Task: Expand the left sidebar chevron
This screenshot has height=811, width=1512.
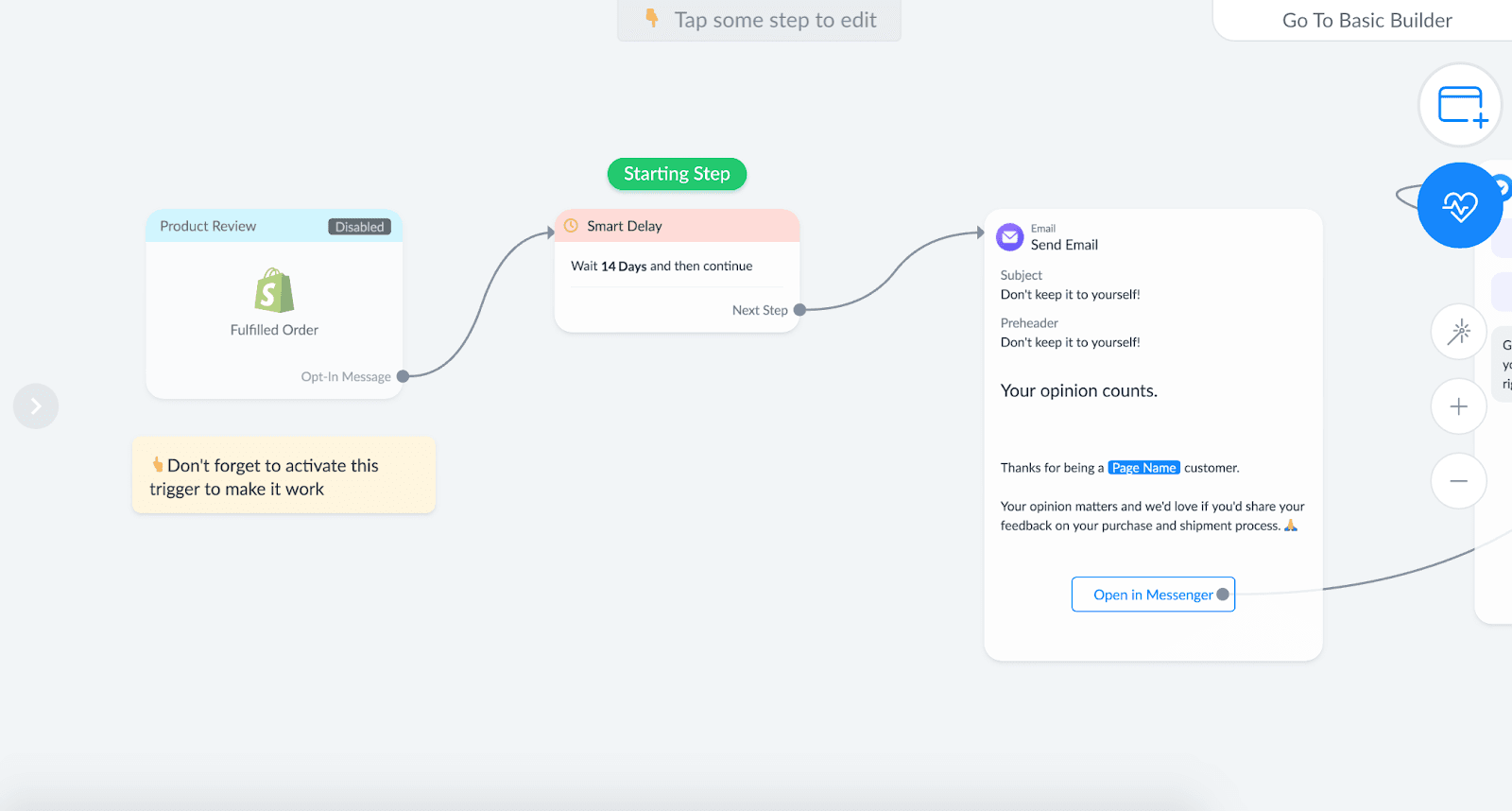Action: 36,405
